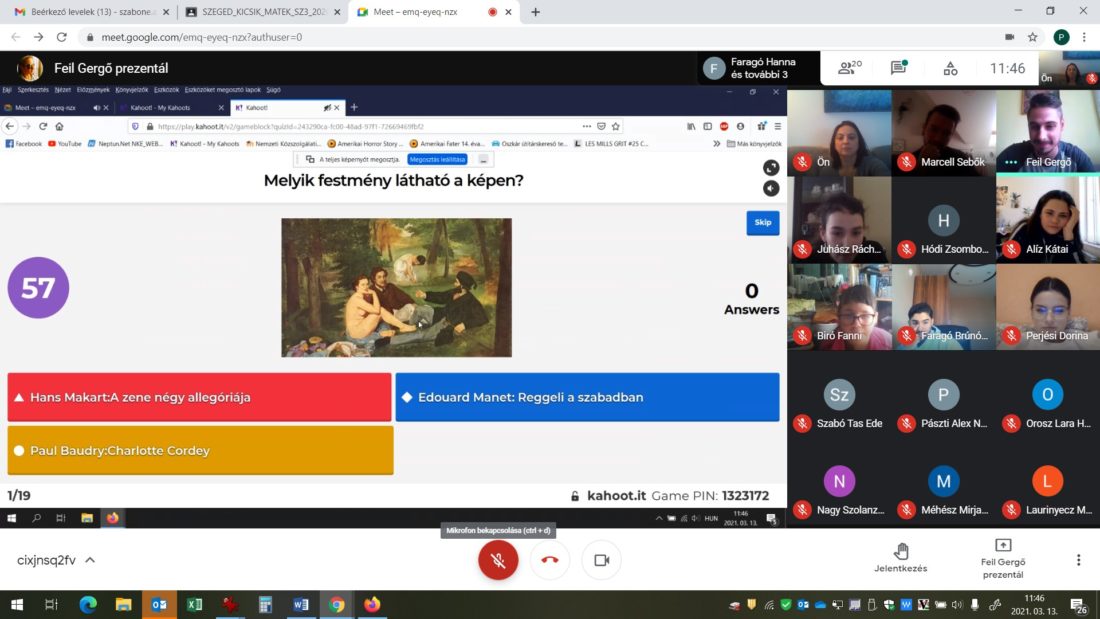Select Edouard Manet: Reggeli a szabadban answer
Image resolution: width=1100 pixels, height=619 pixels.
(587, 397)
